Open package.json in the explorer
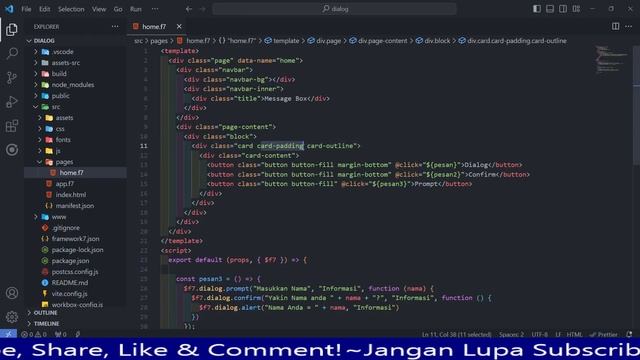The width and height of the screenshot is (640, 360). tap(75, 260)
